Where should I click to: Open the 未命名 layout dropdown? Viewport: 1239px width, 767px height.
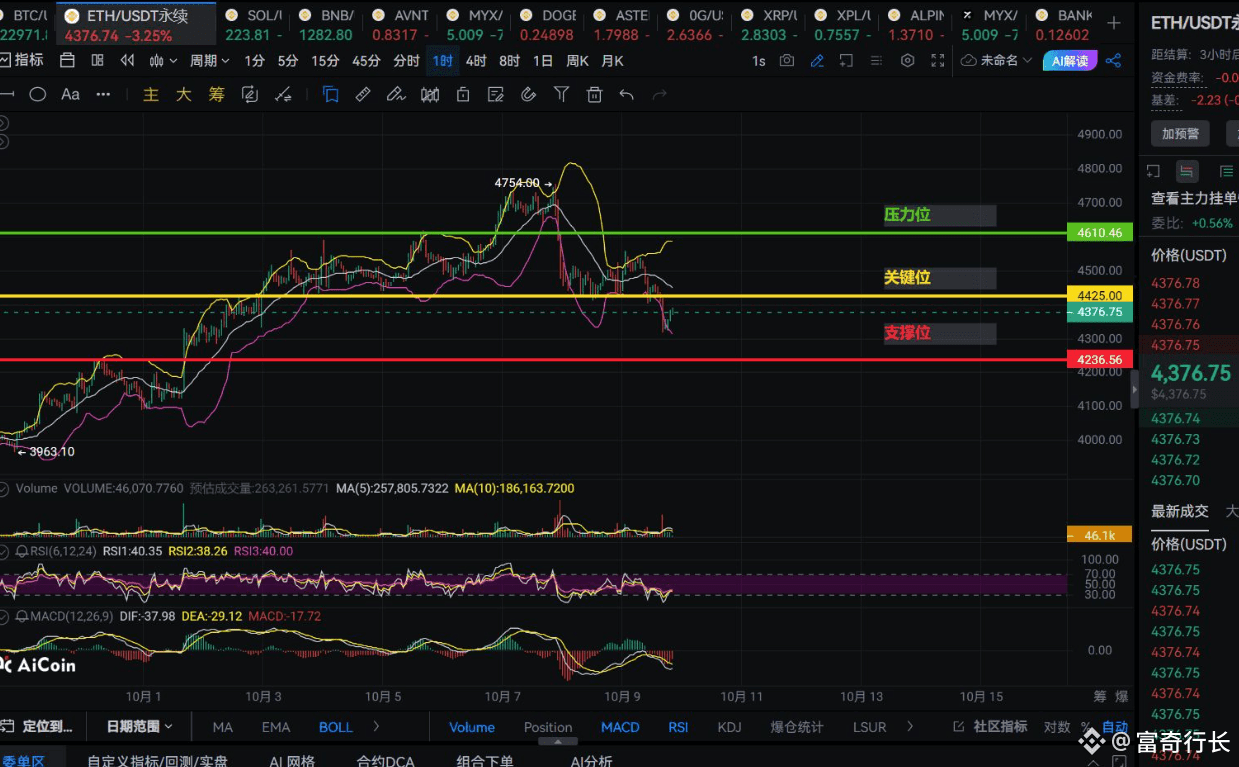point(997,61)
